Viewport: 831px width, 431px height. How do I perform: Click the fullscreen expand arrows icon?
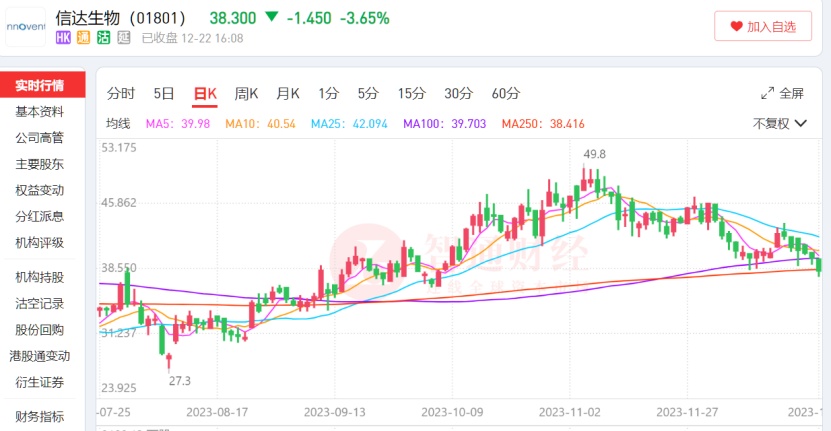(767, 93)
